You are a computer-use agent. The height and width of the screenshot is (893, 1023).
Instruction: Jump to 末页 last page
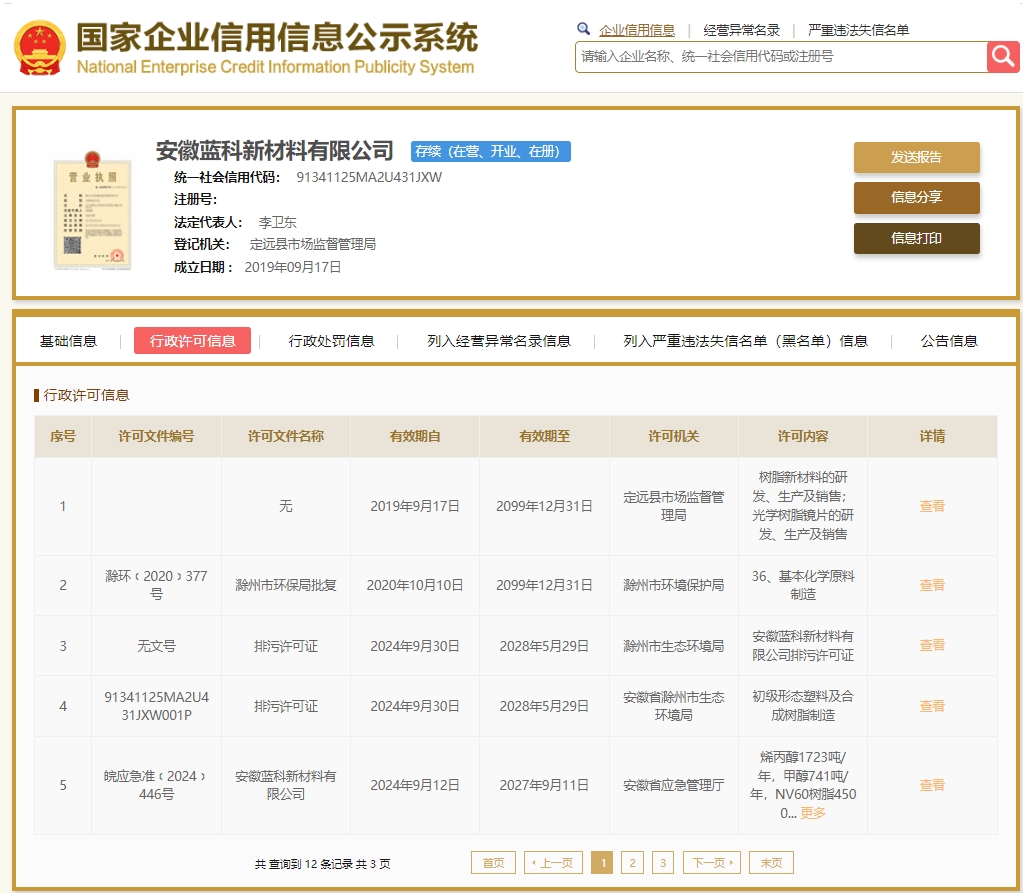771,862
